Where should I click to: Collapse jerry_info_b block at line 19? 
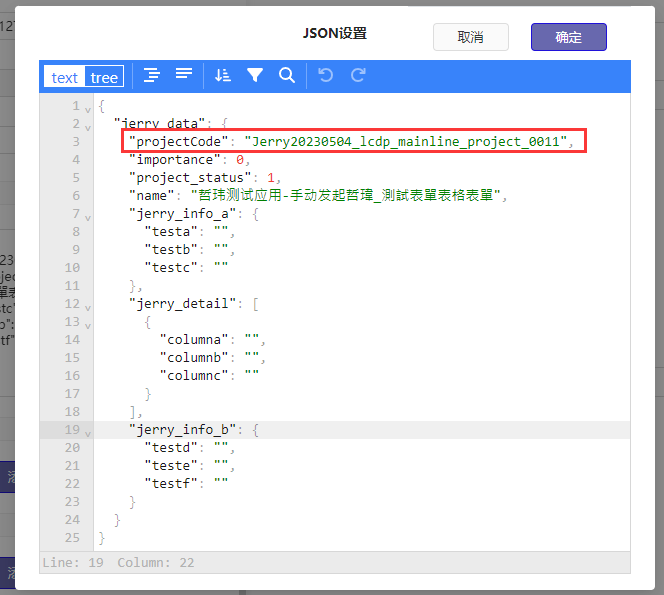(x=88, y=432)
